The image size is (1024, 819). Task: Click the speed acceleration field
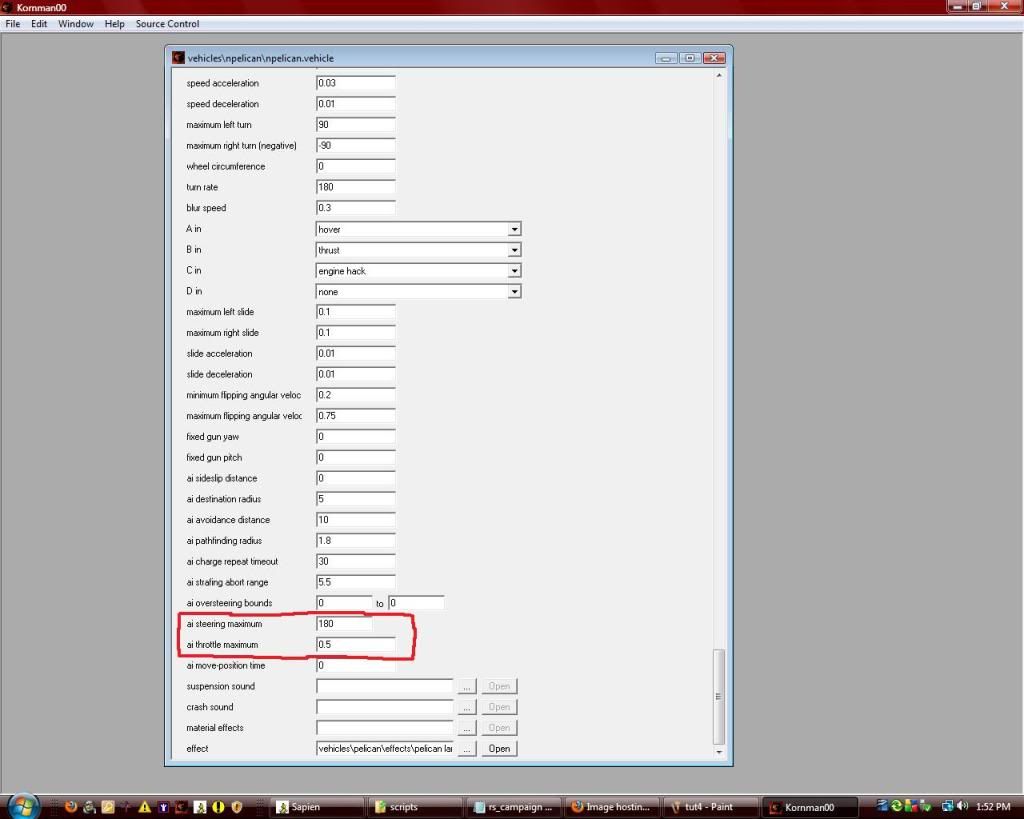(x=356, y=83)
